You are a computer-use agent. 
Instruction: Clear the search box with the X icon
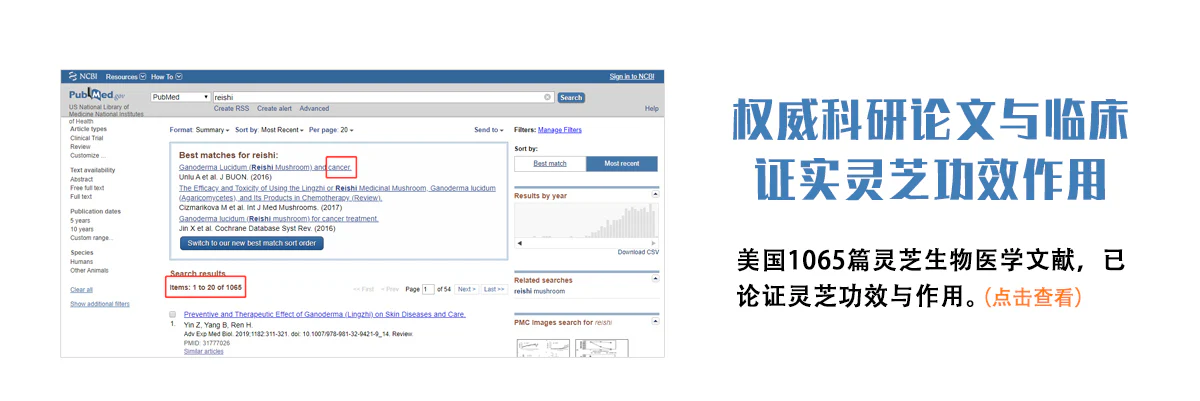point(547,97)
